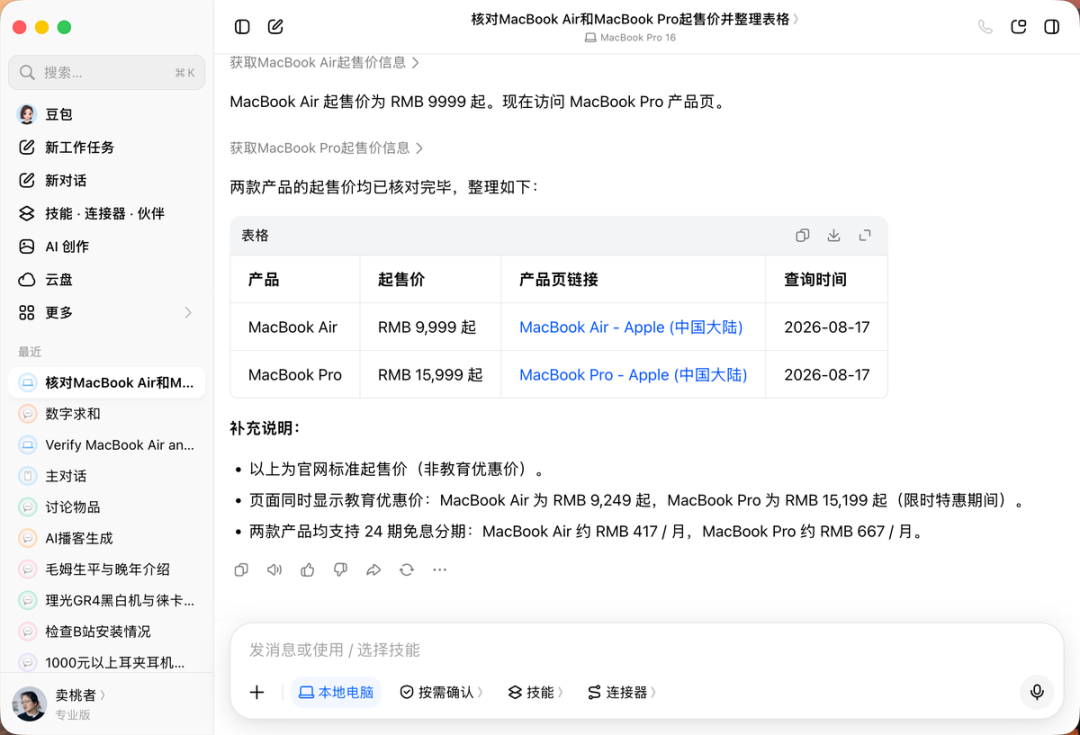Click the message input box
The image size is (1080, 735).
[x=645, y=650]
